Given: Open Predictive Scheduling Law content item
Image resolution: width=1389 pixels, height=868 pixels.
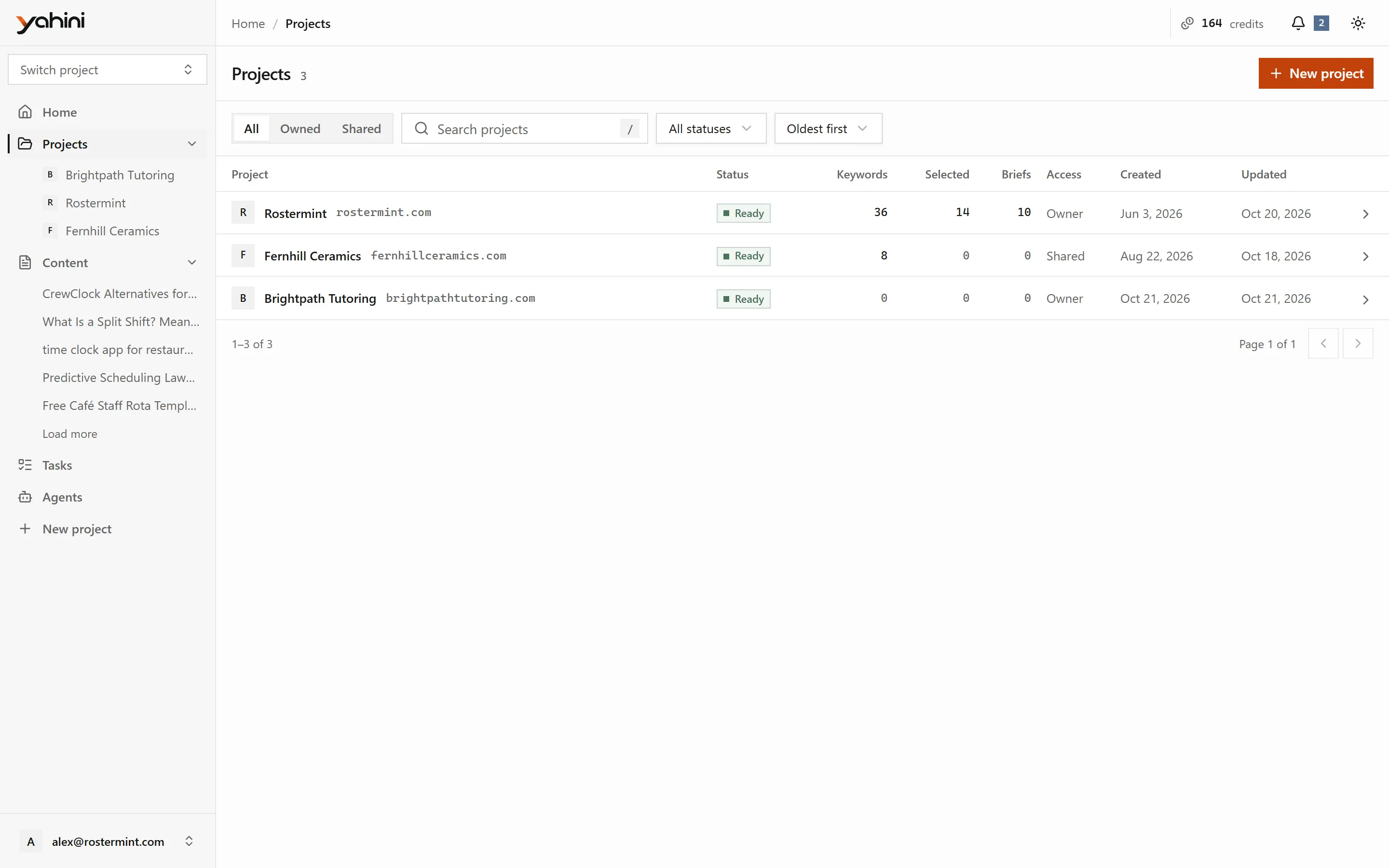Looking at the screenshot, I should click(119, 378).
